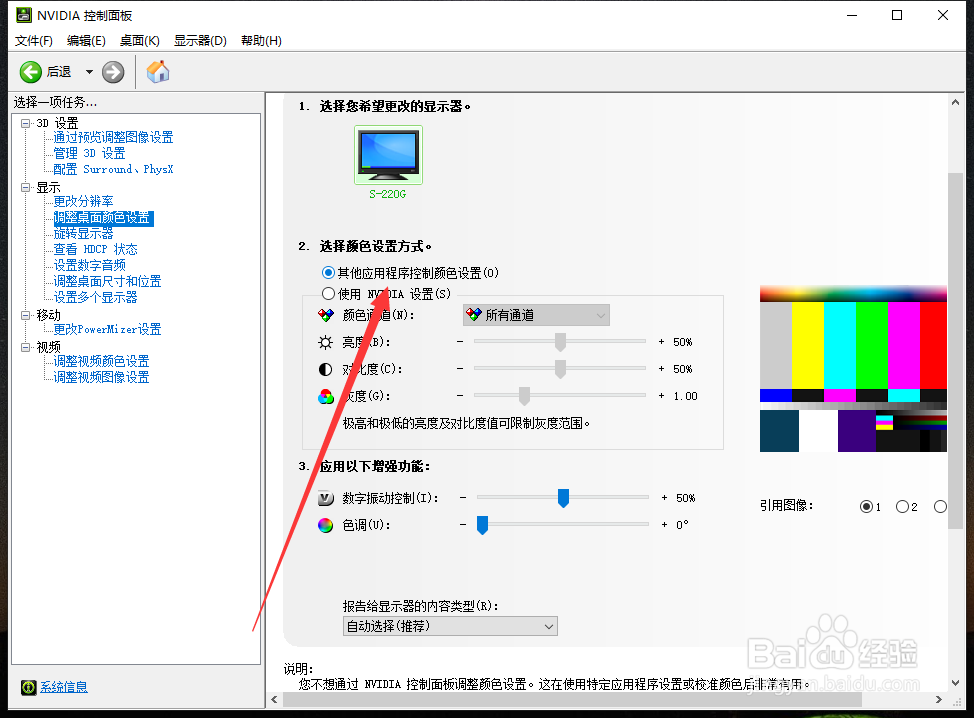
Task: Select the Use NVIDIA settings radio button
Action: tap(329, 293)
